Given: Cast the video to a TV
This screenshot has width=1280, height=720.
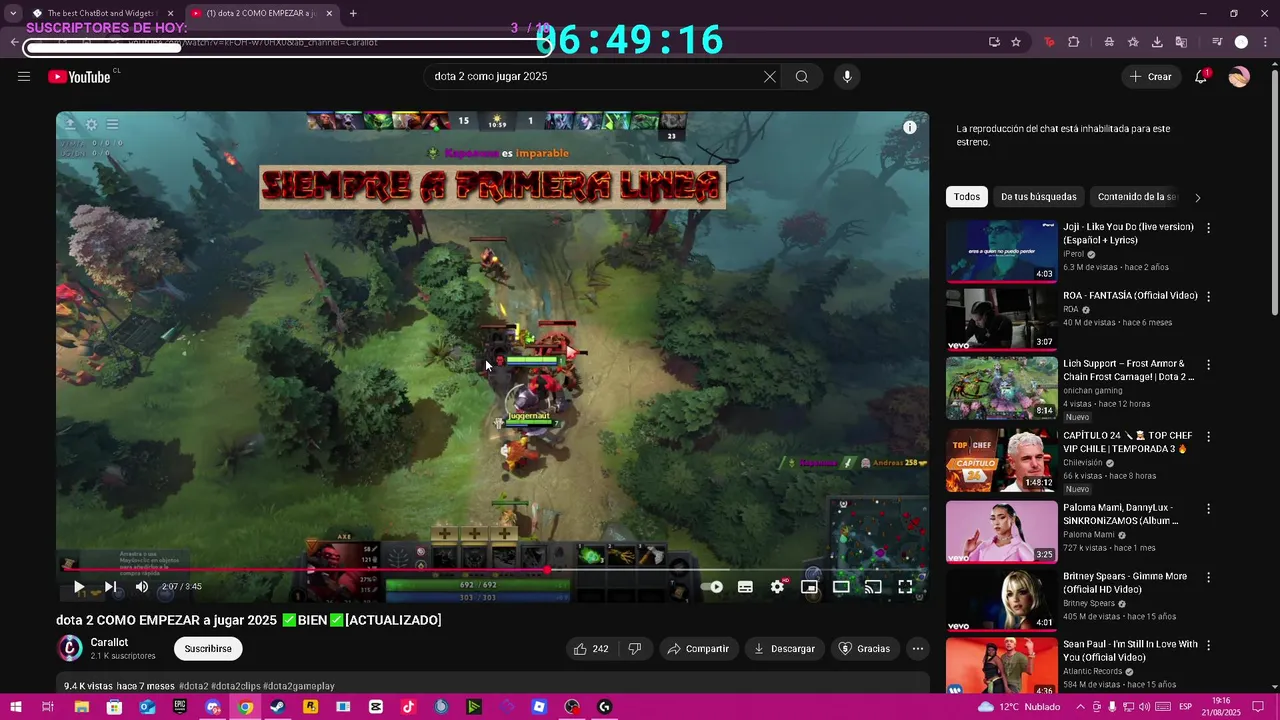Looking at the screenshot, I should [873, 587].
